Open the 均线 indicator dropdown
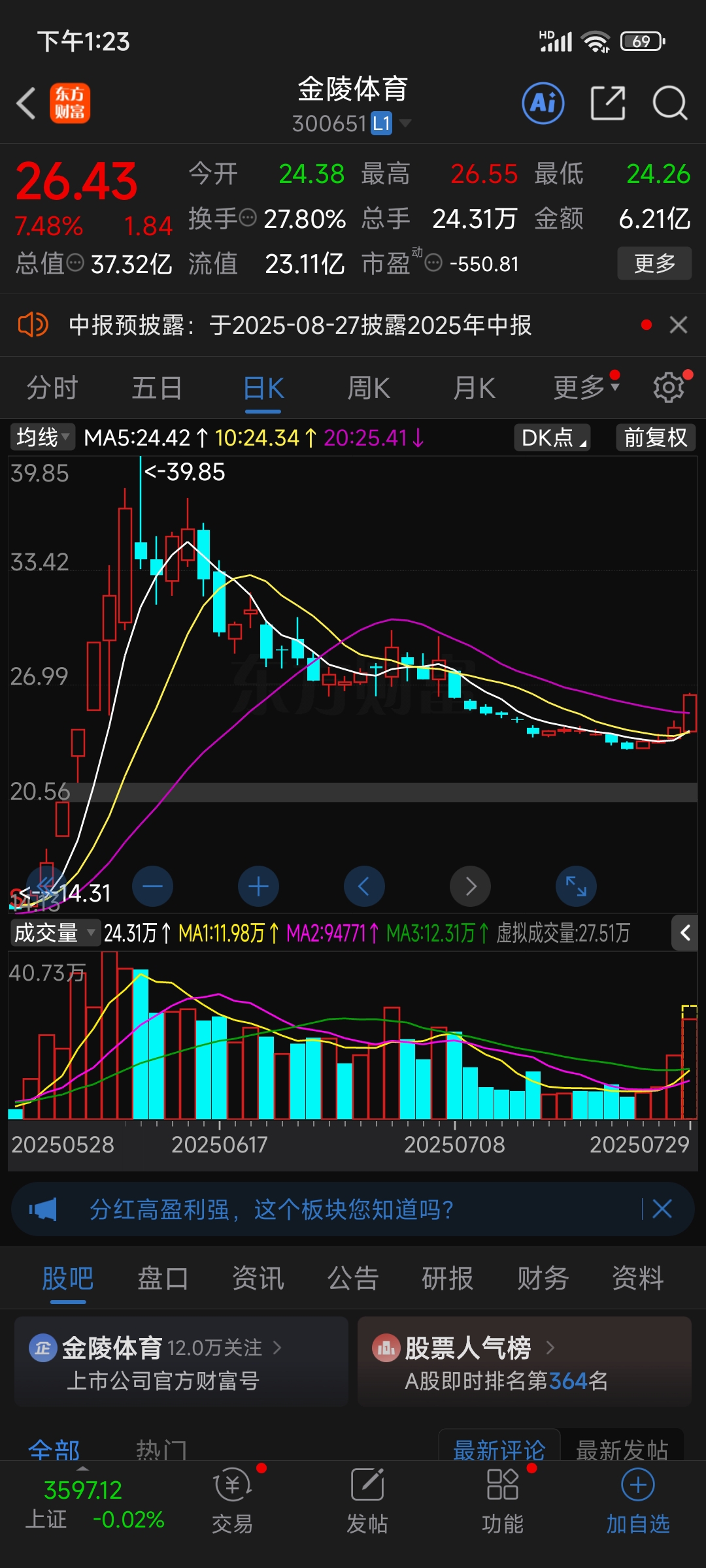Image resolution: width=706 pixels, height=1568 pixels. (x=43, y=437)
